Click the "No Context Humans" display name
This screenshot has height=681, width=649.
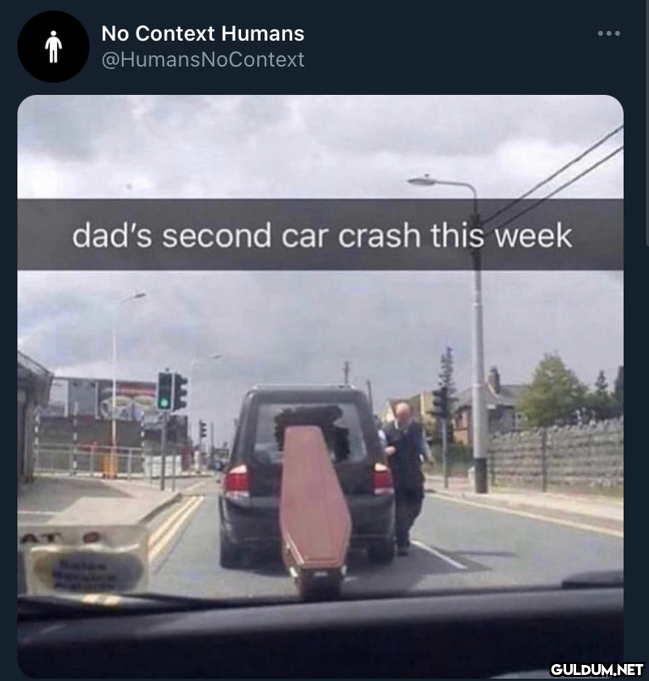203,33
